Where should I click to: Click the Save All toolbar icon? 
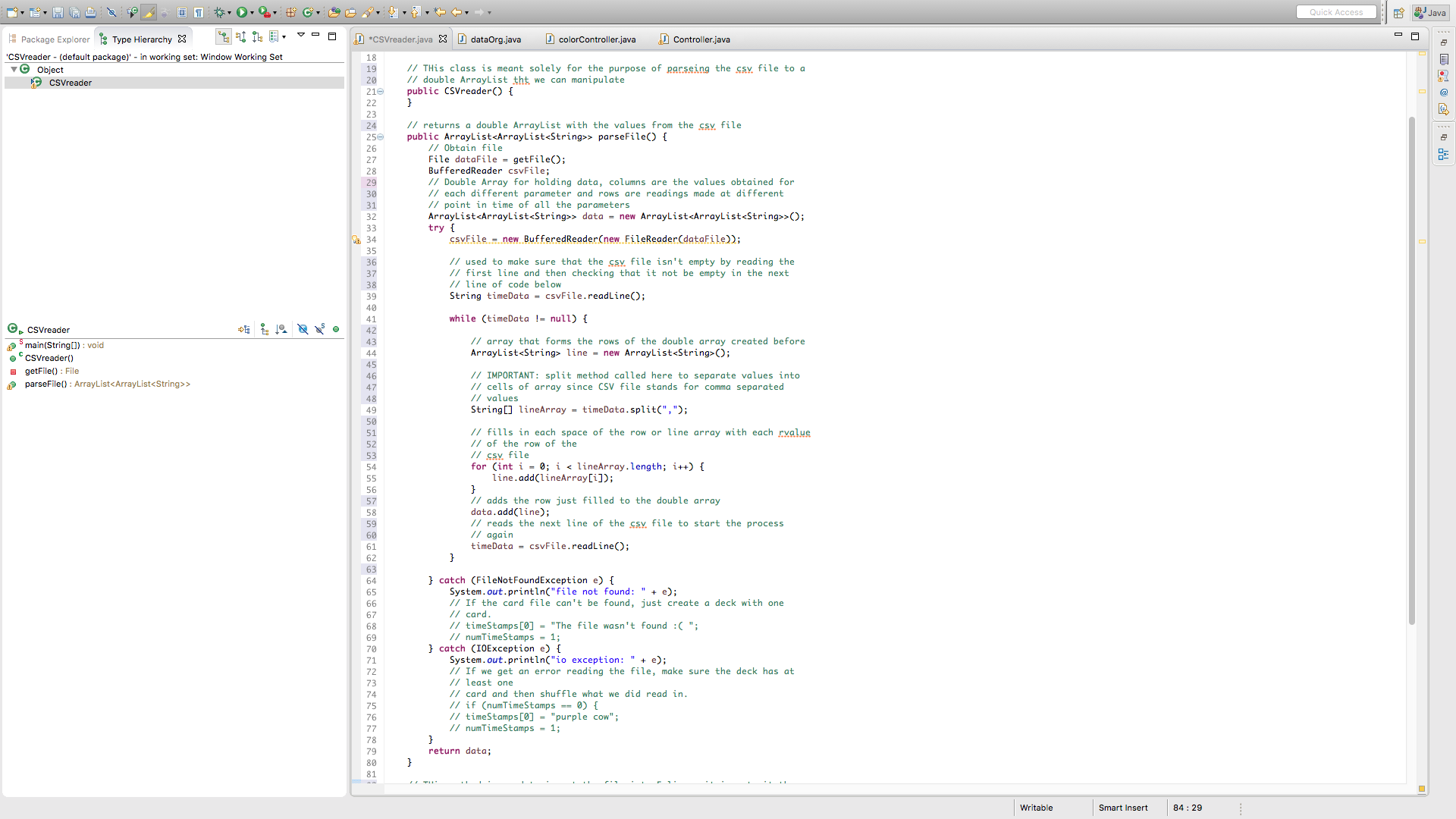tap(75, 12)
